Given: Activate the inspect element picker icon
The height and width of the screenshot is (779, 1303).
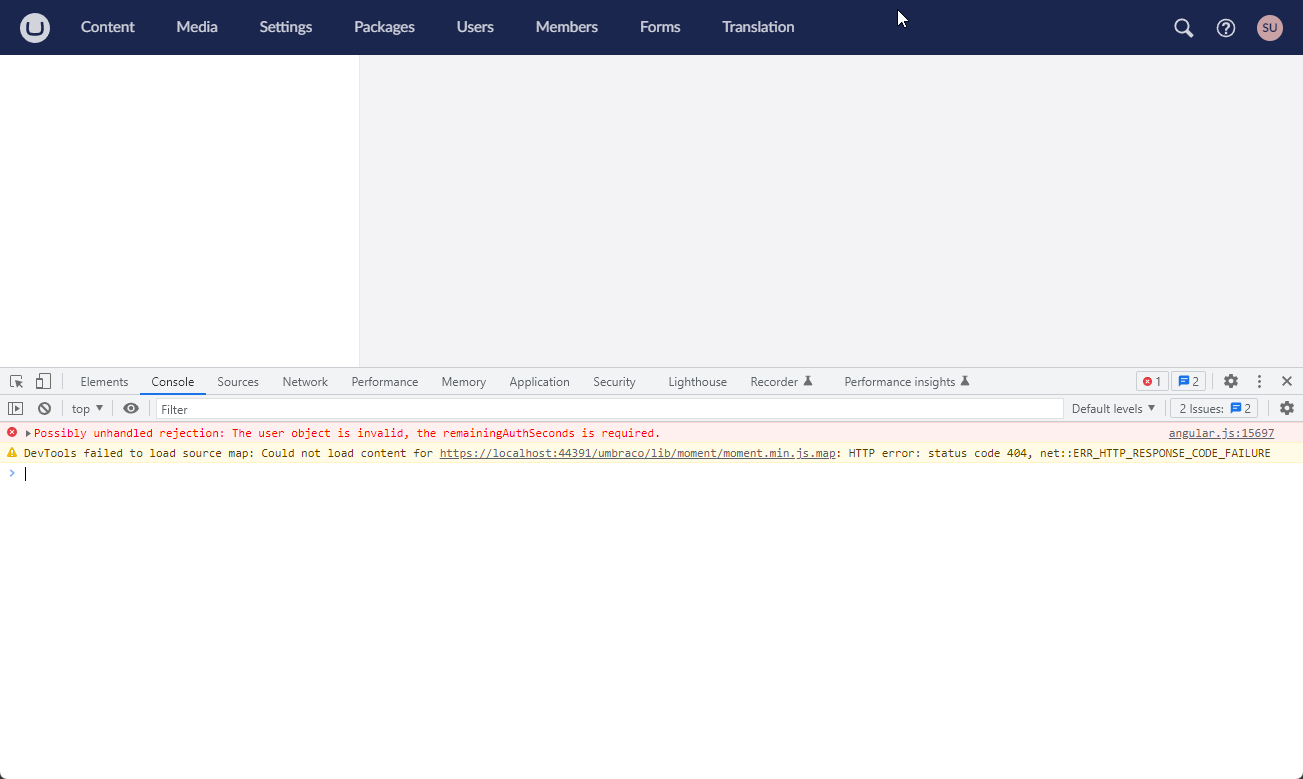Looking at the screenshot, I should [17, 382].
